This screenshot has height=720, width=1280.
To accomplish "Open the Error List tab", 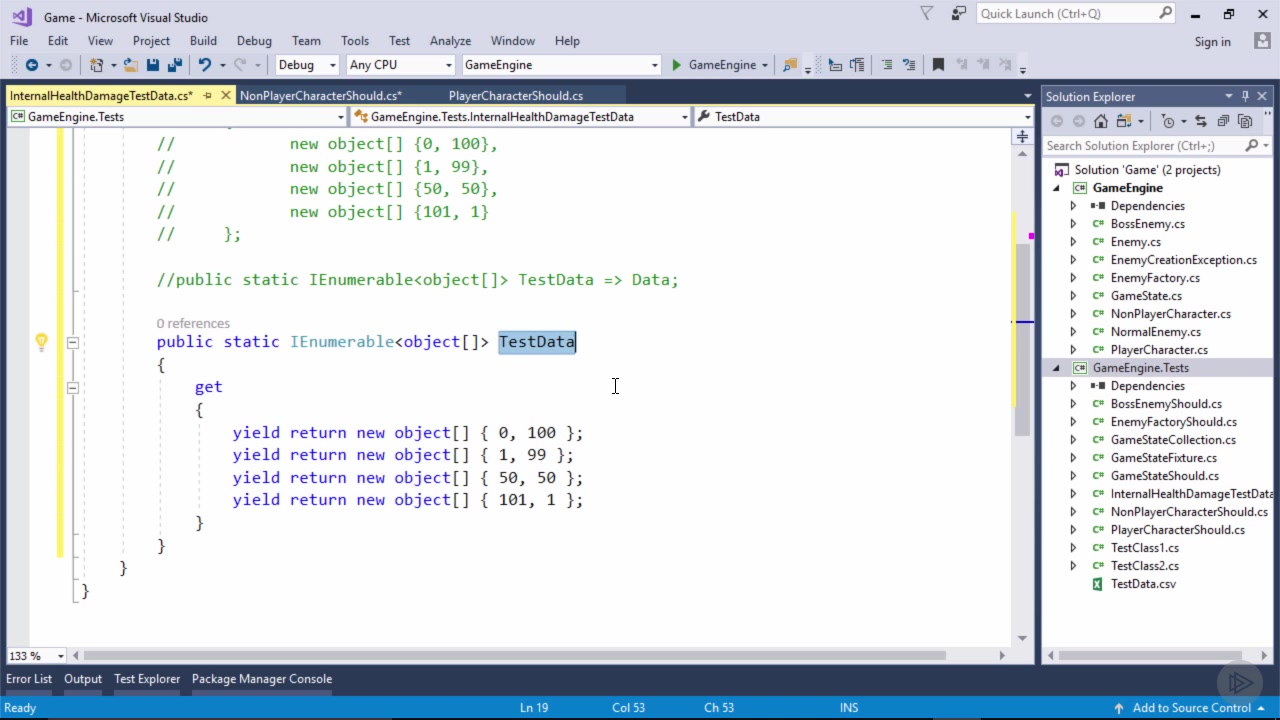I will click(x=29, y=679).
